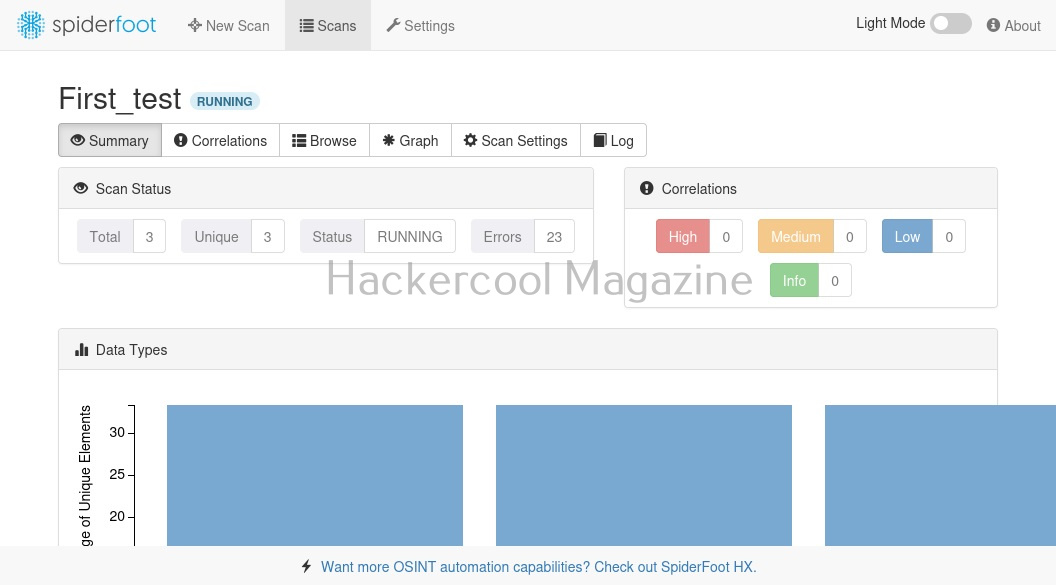Click the RUNNING value in Status field
The width and height of the screenshot is (1056, 585).
click(x=409, y=236)
